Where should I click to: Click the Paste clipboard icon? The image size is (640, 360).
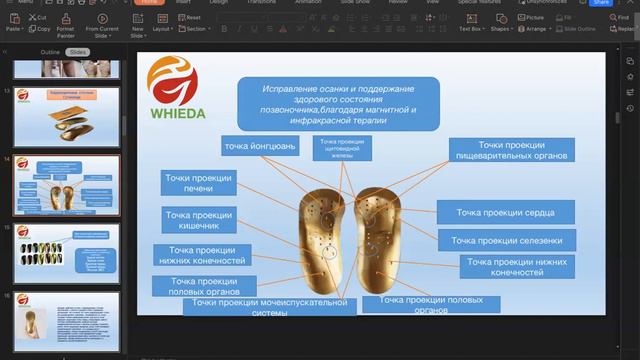point(15,18)
